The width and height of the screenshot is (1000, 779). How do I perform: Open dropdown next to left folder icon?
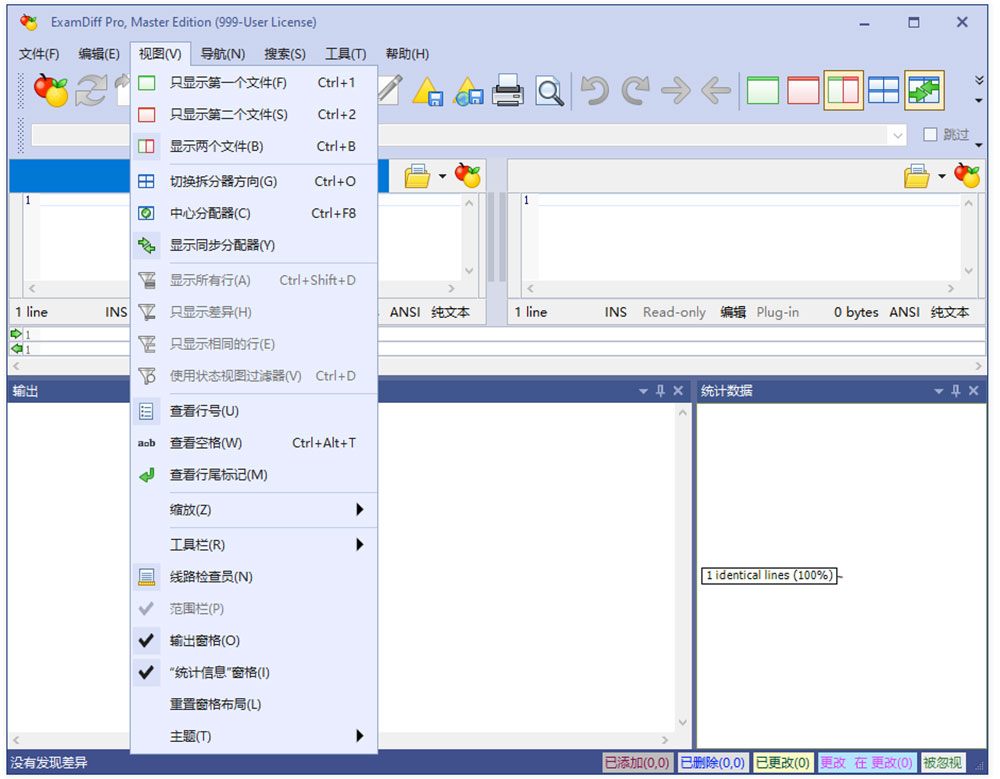442,176
